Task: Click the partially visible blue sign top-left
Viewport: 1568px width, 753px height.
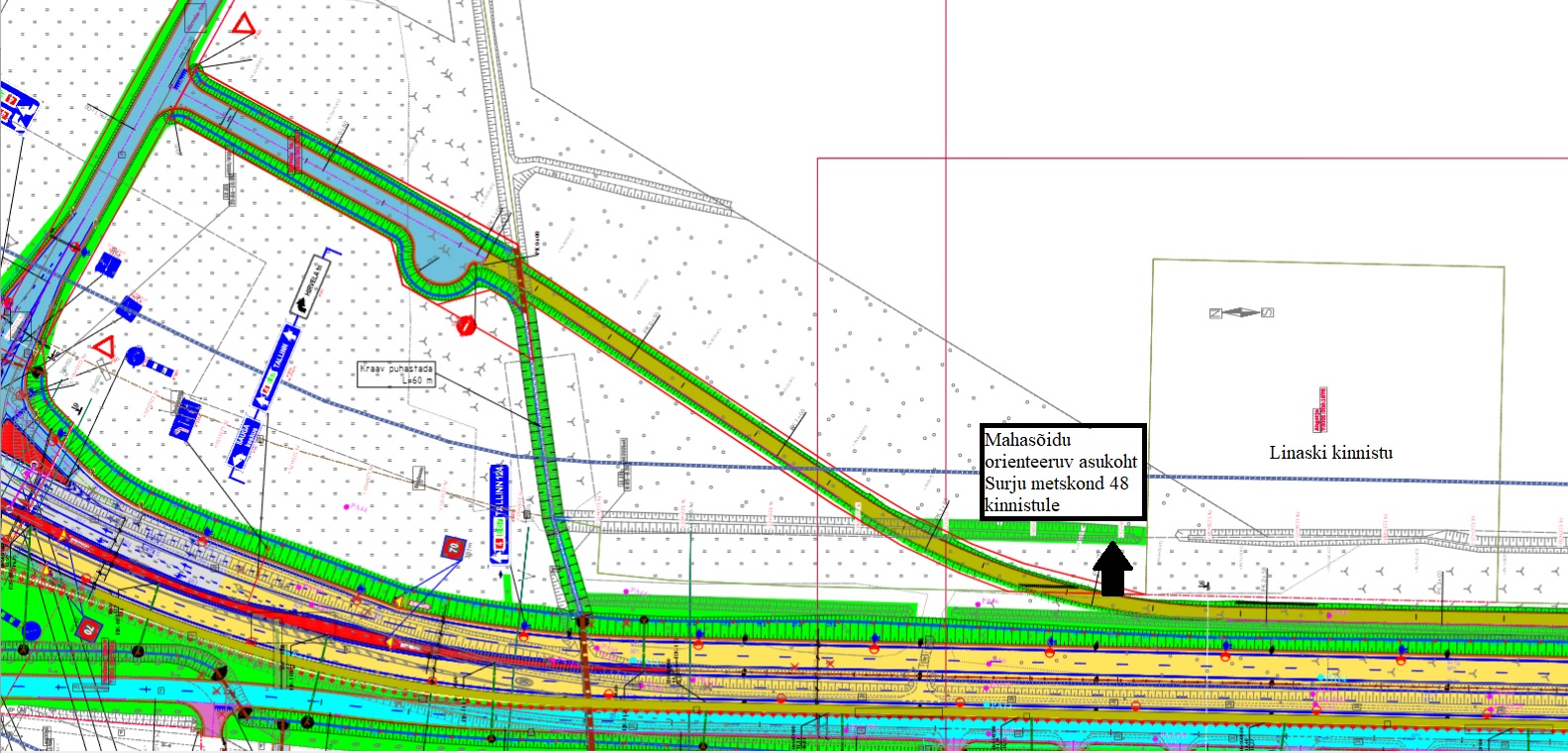Action: pyautogui.click(x=17, y=107)
